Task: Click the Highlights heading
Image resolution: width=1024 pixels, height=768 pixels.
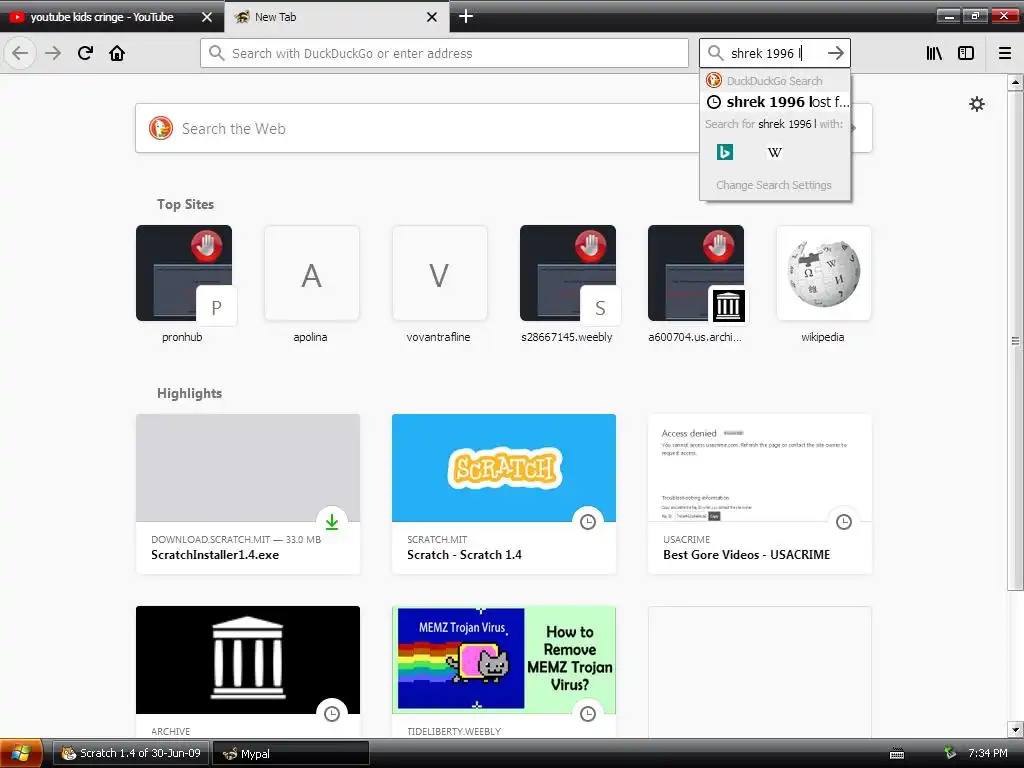Action: point(189,393)
